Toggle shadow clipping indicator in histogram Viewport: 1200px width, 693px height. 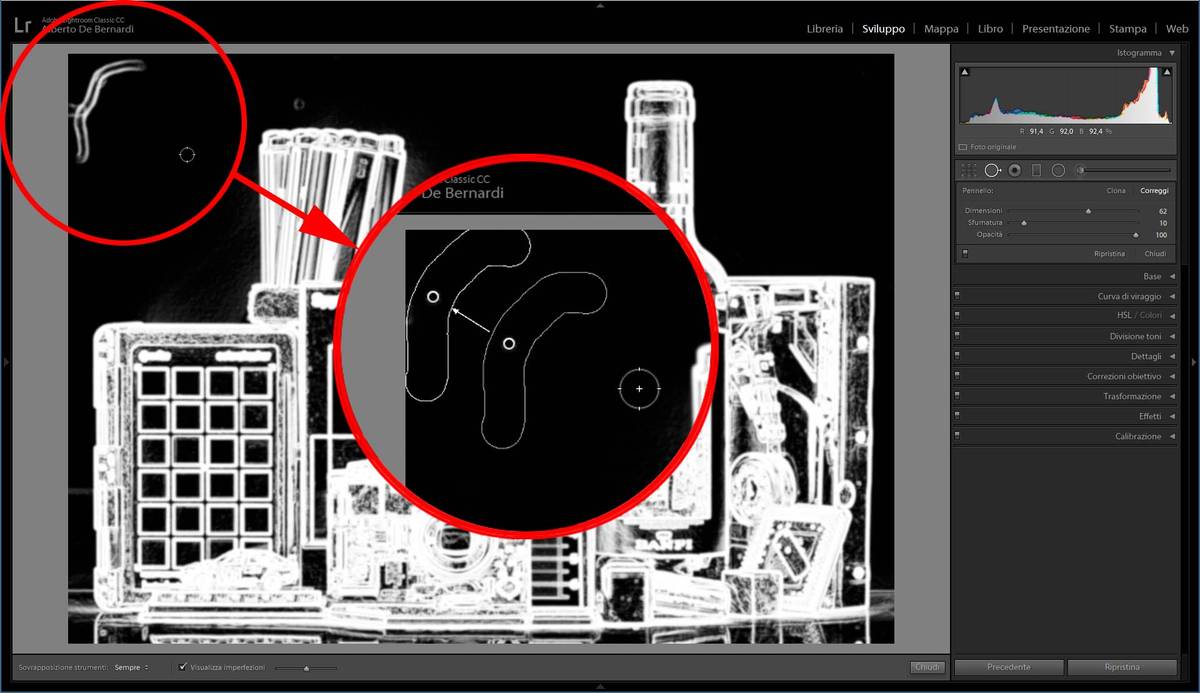pyautogui.click(x=964, y=72)
